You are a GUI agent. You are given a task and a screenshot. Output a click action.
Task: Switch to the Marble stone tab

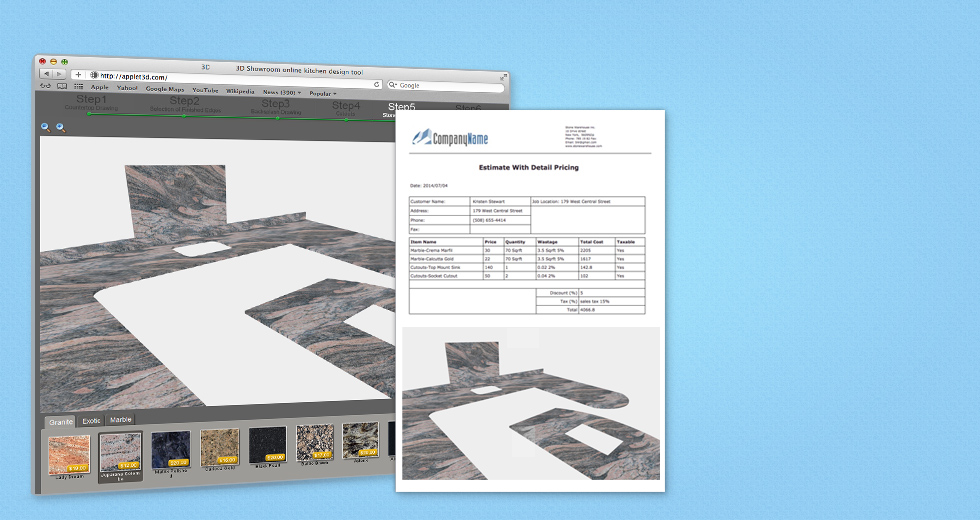[x=120, y=420]
